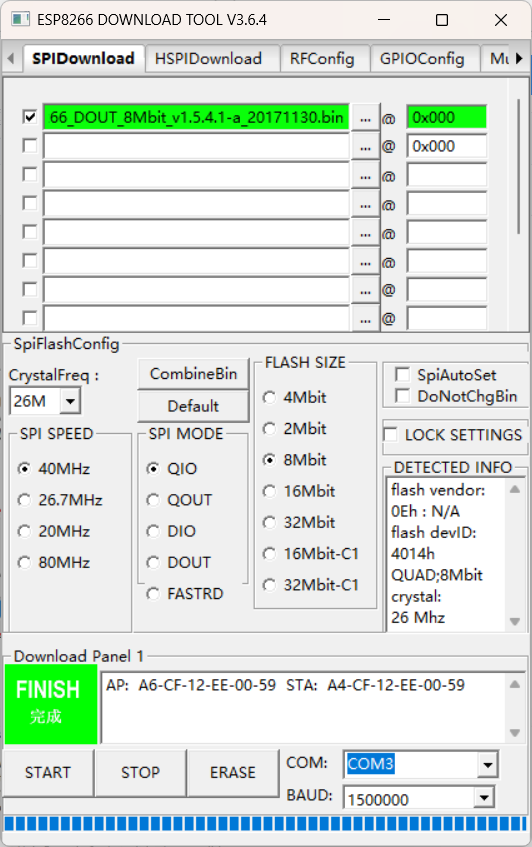Click the Download Panel log scroll-up arrow

[x=515, y=684]
